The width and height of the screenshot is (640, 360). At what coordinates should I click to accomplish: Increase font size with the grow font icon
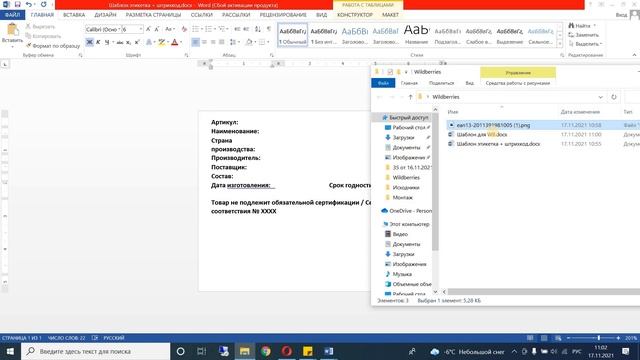(148, 29)
